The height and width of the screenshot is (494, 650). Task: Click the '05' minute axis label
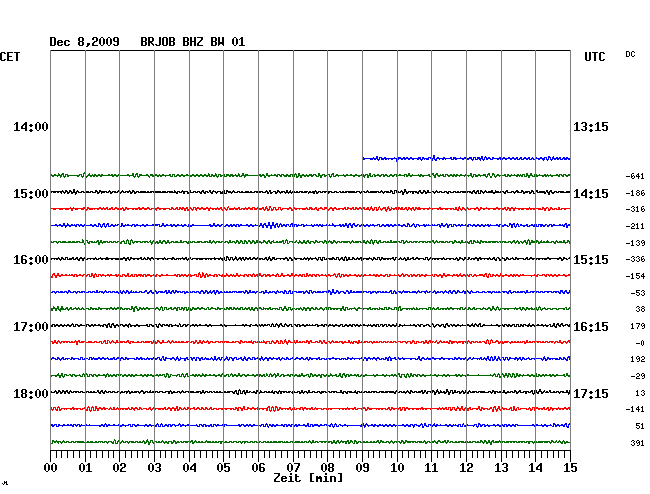(223, 468)
